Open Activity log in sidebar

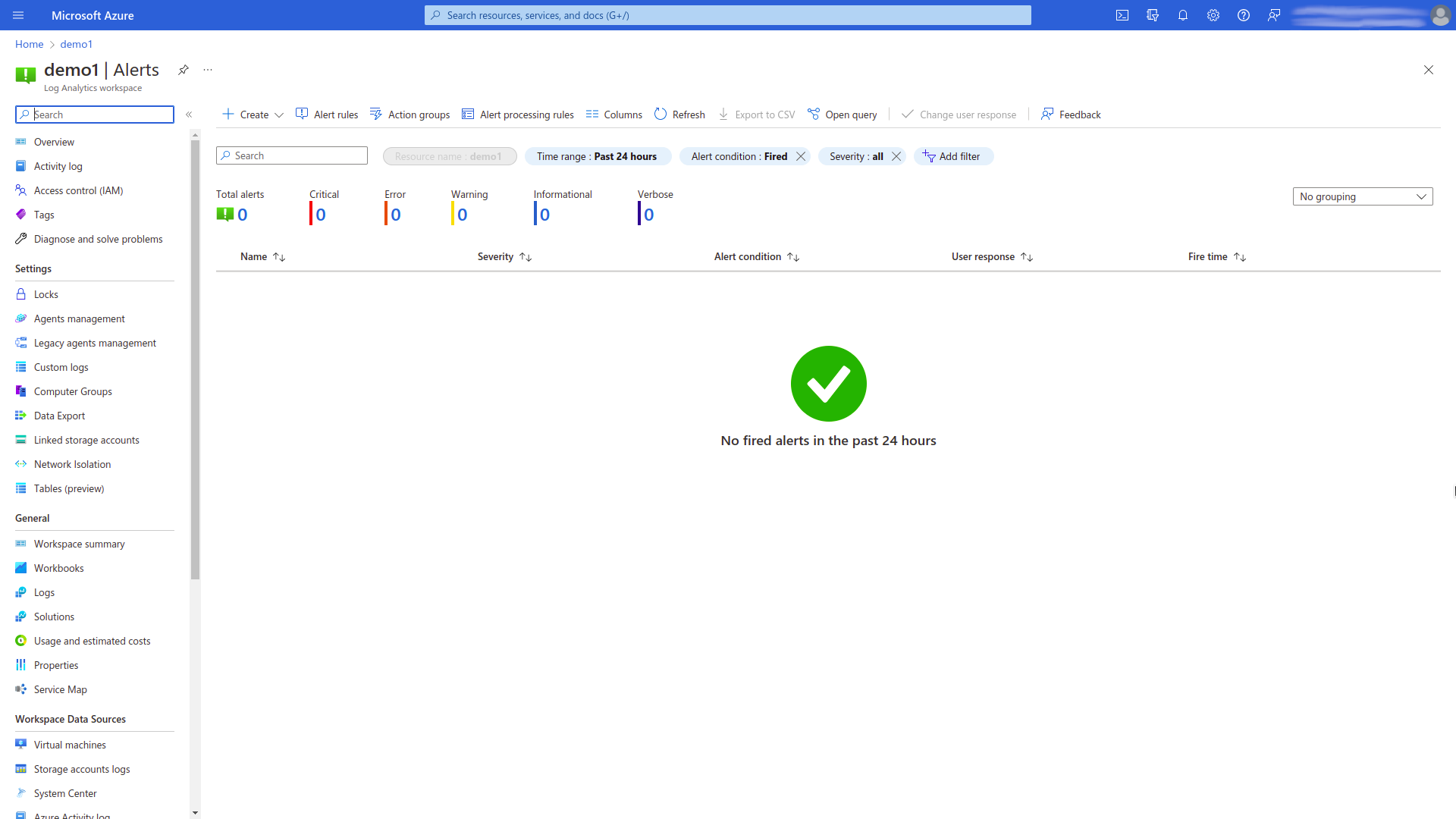coord(95,166)
